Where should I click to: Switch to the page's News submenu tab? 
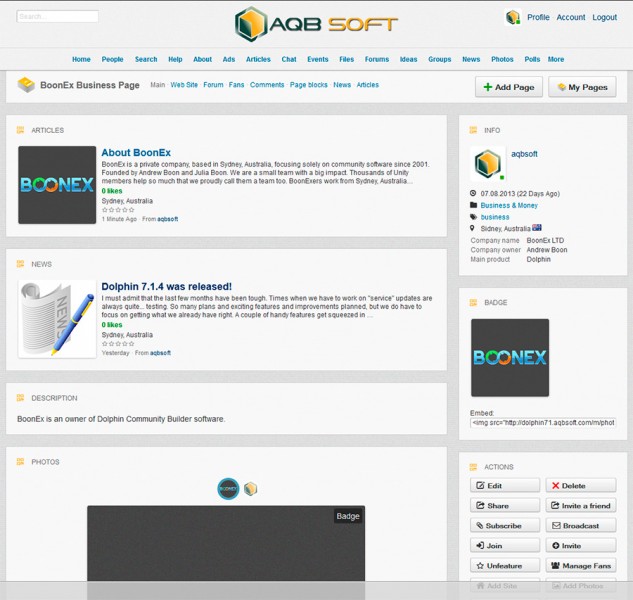[342, 85]
